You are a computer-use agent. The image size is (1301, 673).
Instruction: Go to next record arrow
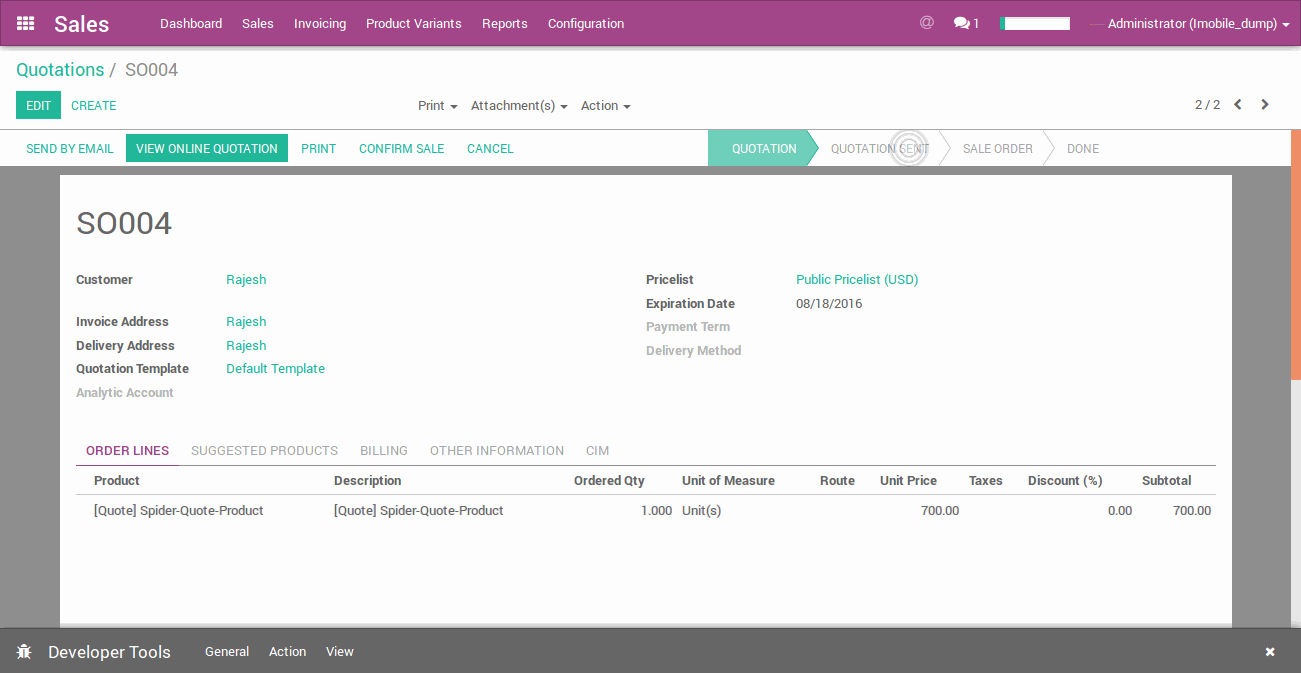[1265, 105]
